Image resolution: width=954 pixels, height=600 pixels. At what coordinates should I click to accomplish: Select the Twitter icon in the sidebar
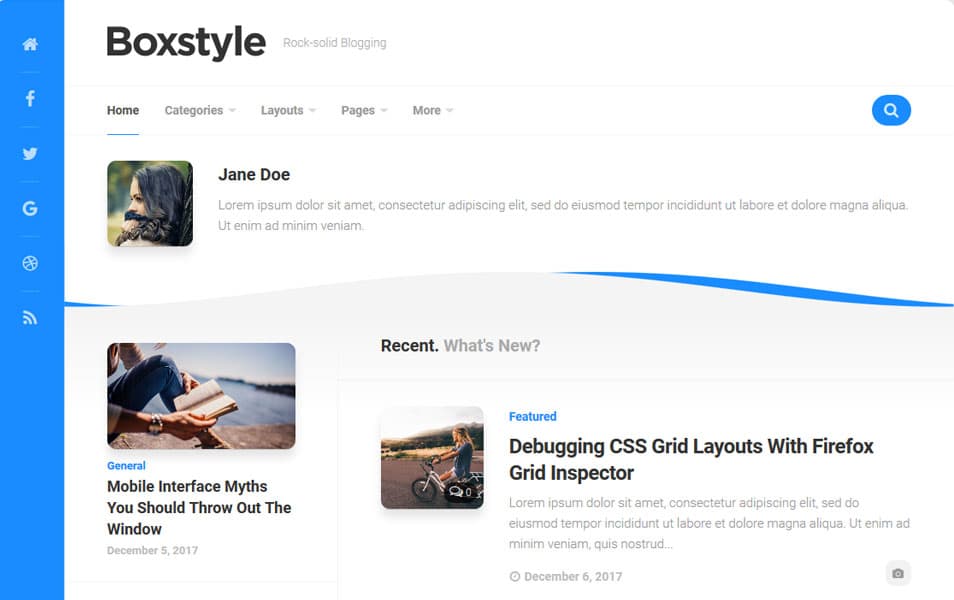[30, 153]
